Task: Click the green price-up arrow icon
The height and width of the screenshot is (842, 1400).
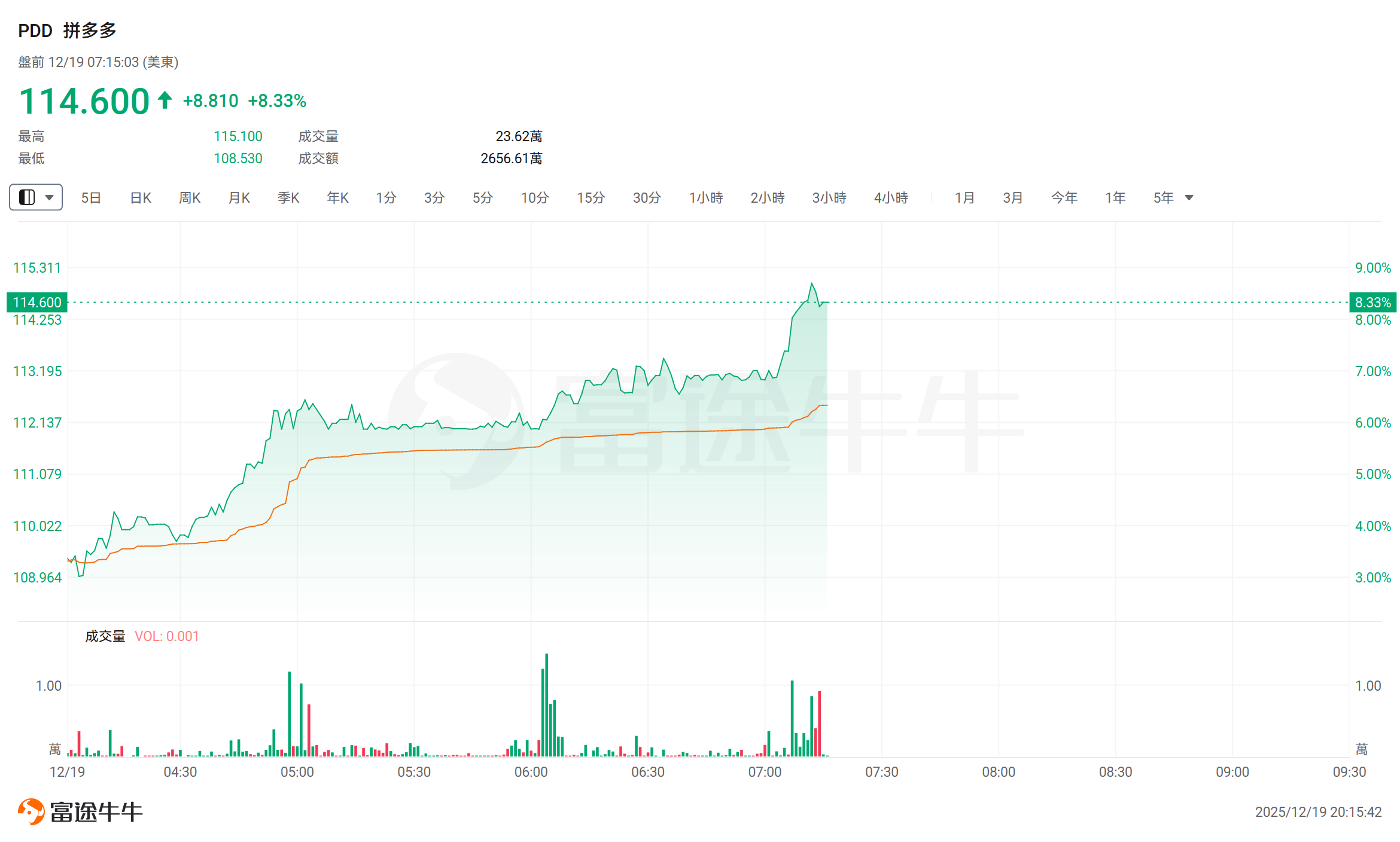Action: 165,100
